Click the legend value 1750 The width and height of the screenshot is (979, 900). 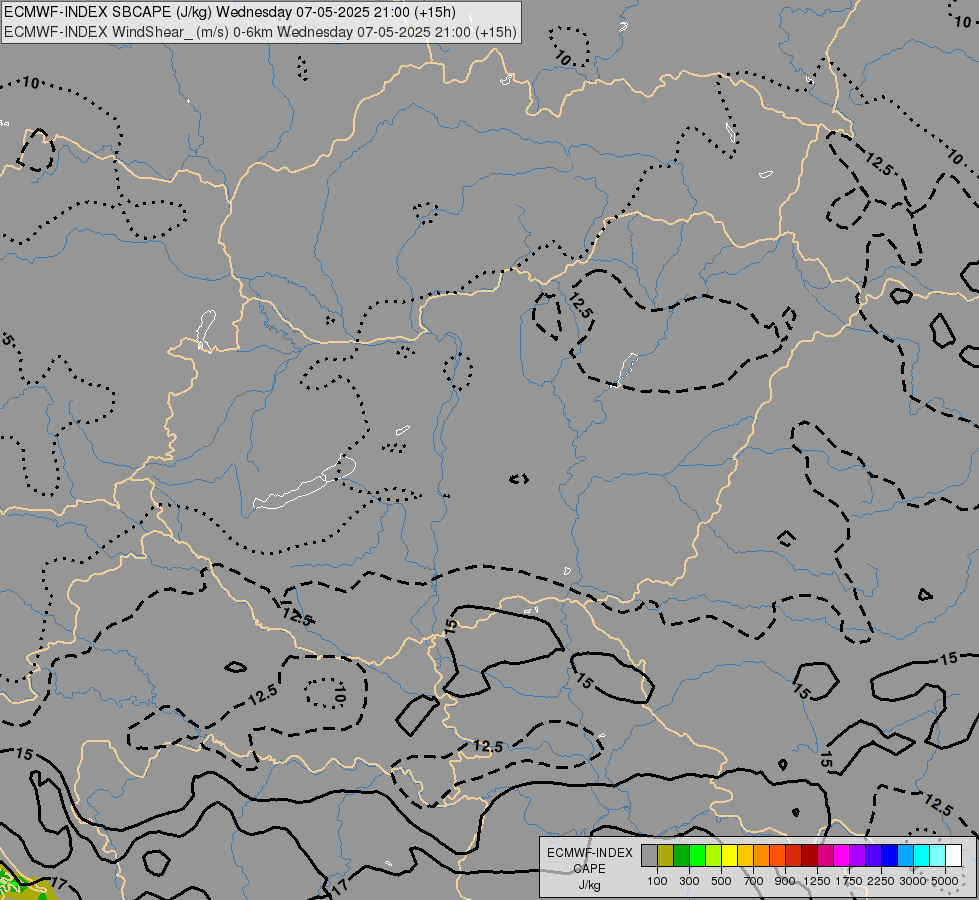click(x=849, y=881)
